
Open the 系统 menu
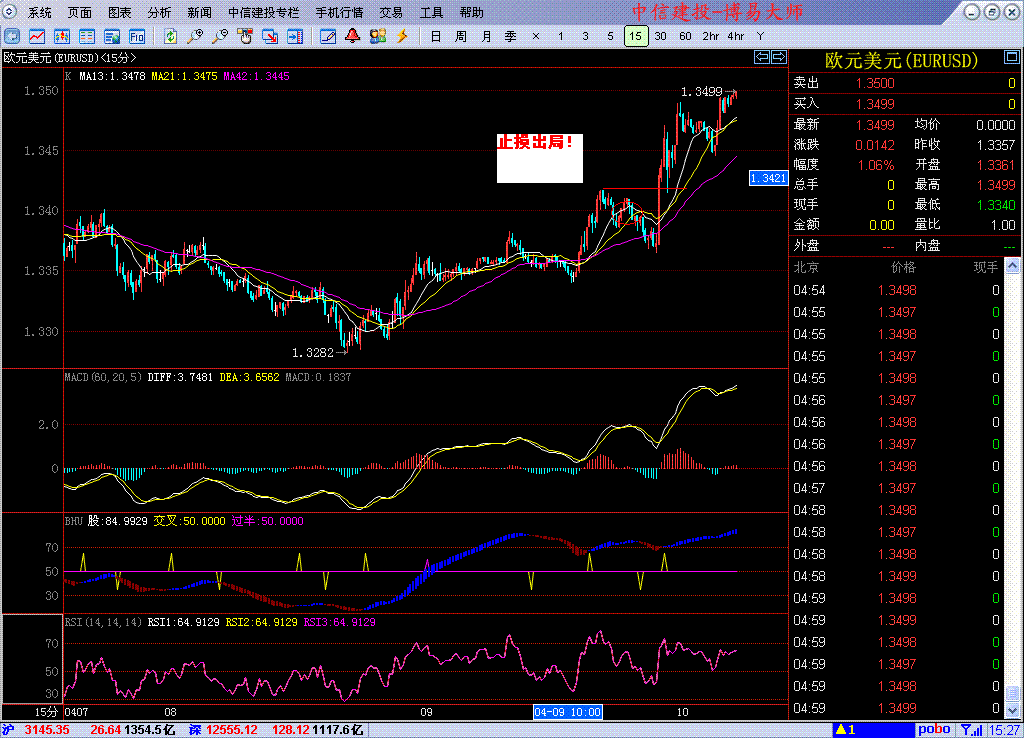click(39, 12)
